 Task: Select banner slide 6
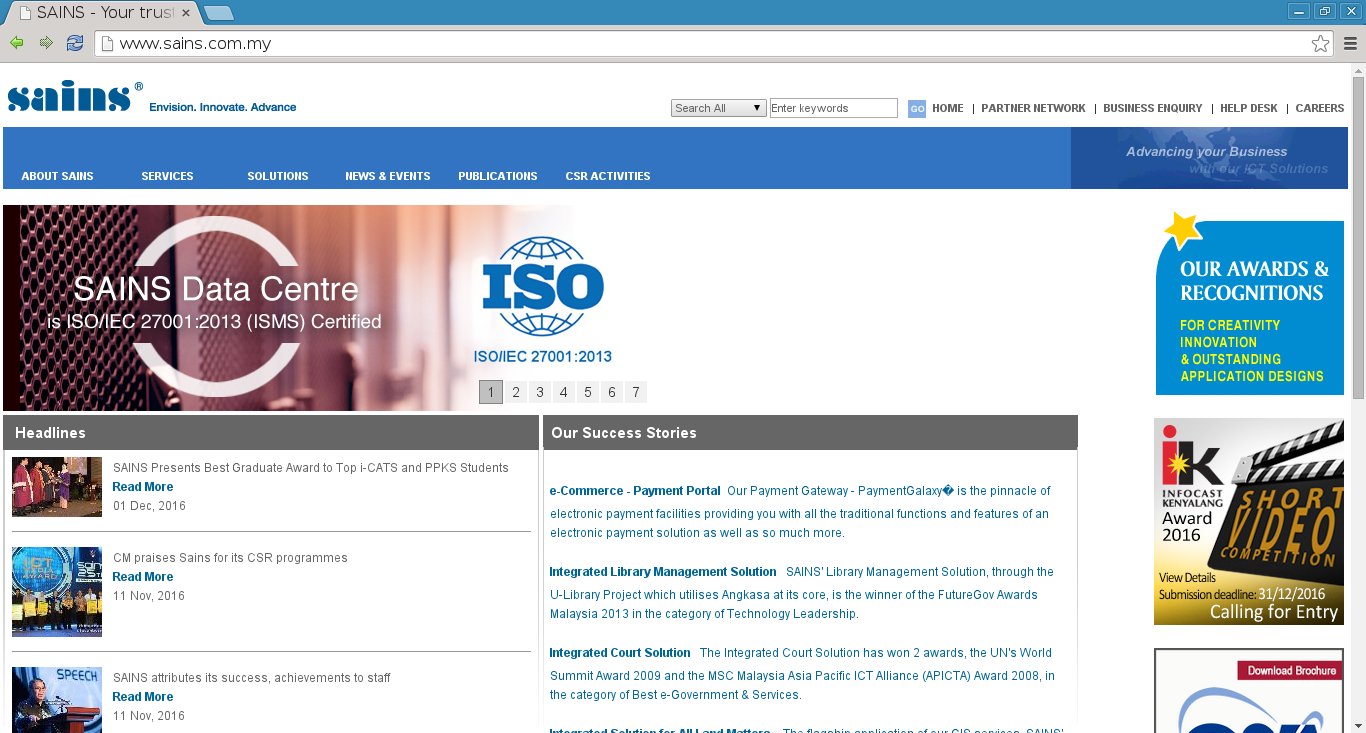coord(612,392)
